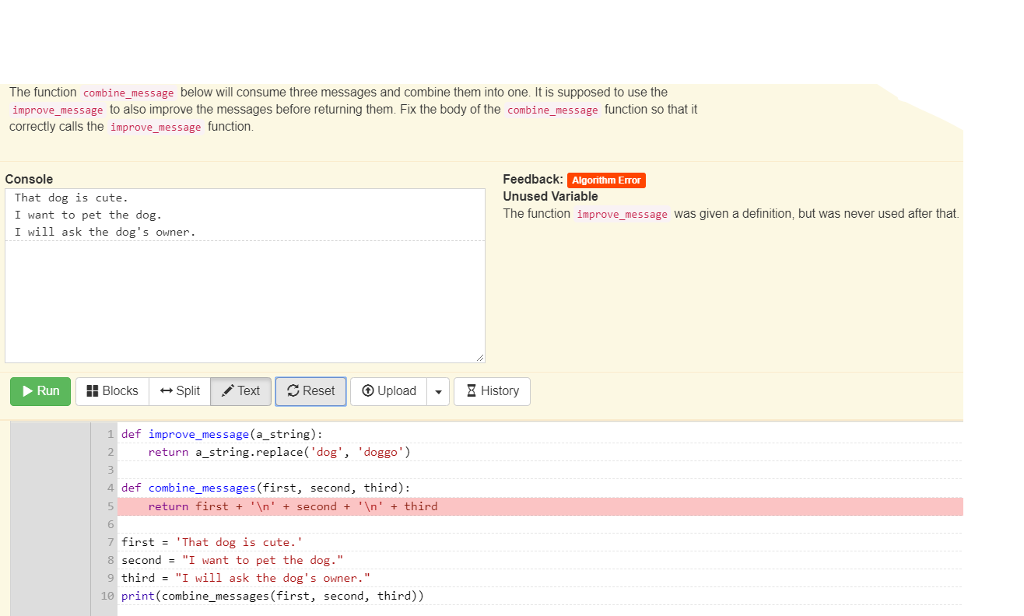Click the Reset refresh icon
Image resolution: width=1024 pixels, height=616 pixels.
tap(293, 391)
